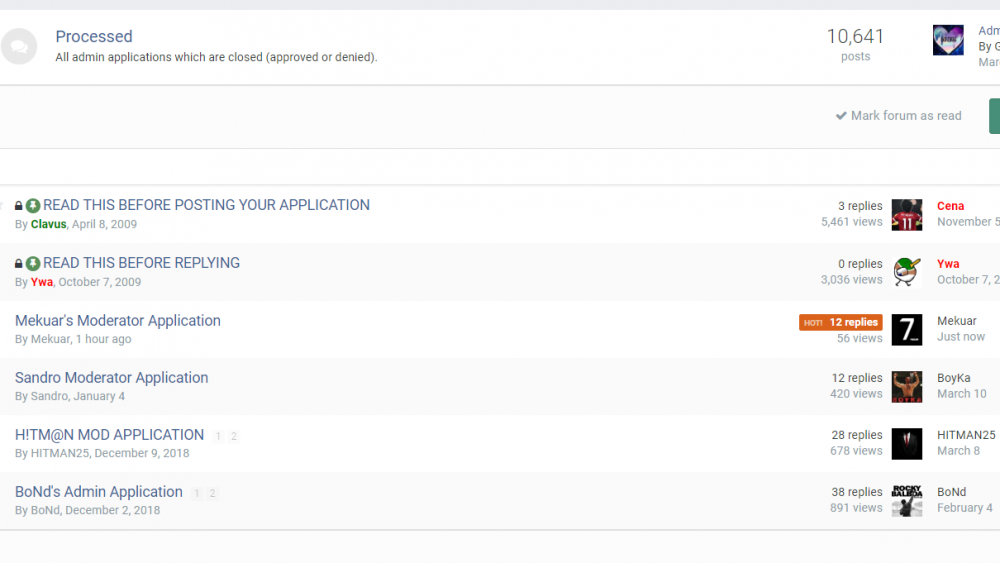This screenshot has width=1000, height=563.
Task: Click the lock icon beside READ THIS BEFORE POSTING
Action: pos(19,206)
